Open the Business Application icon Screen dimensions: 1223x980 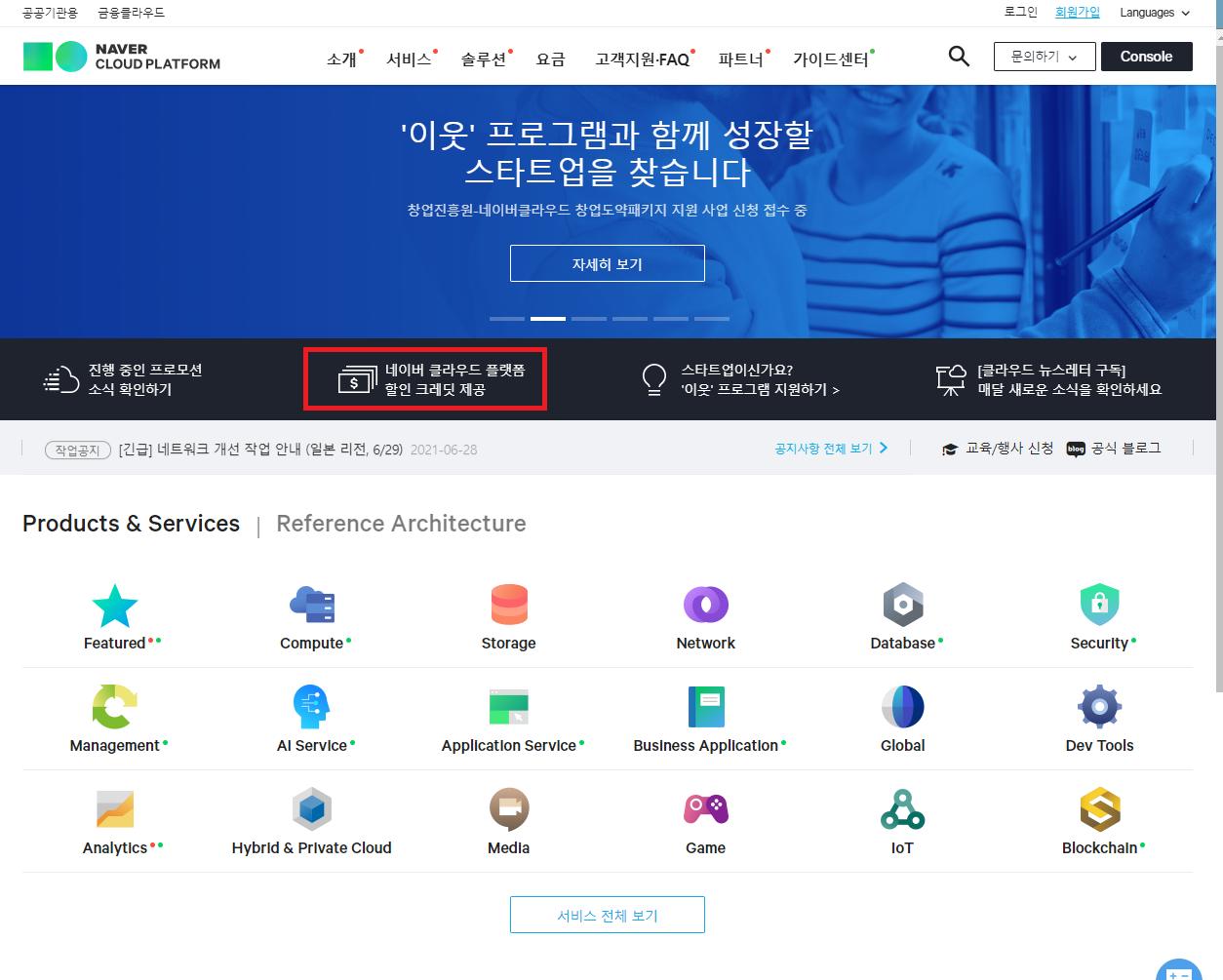click(x=706, y=707)
